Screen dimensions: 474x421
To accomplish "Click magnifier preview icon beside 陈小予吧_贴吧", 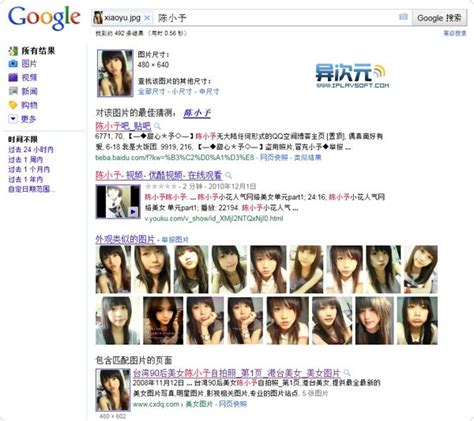I will click(x=157, y=126).
